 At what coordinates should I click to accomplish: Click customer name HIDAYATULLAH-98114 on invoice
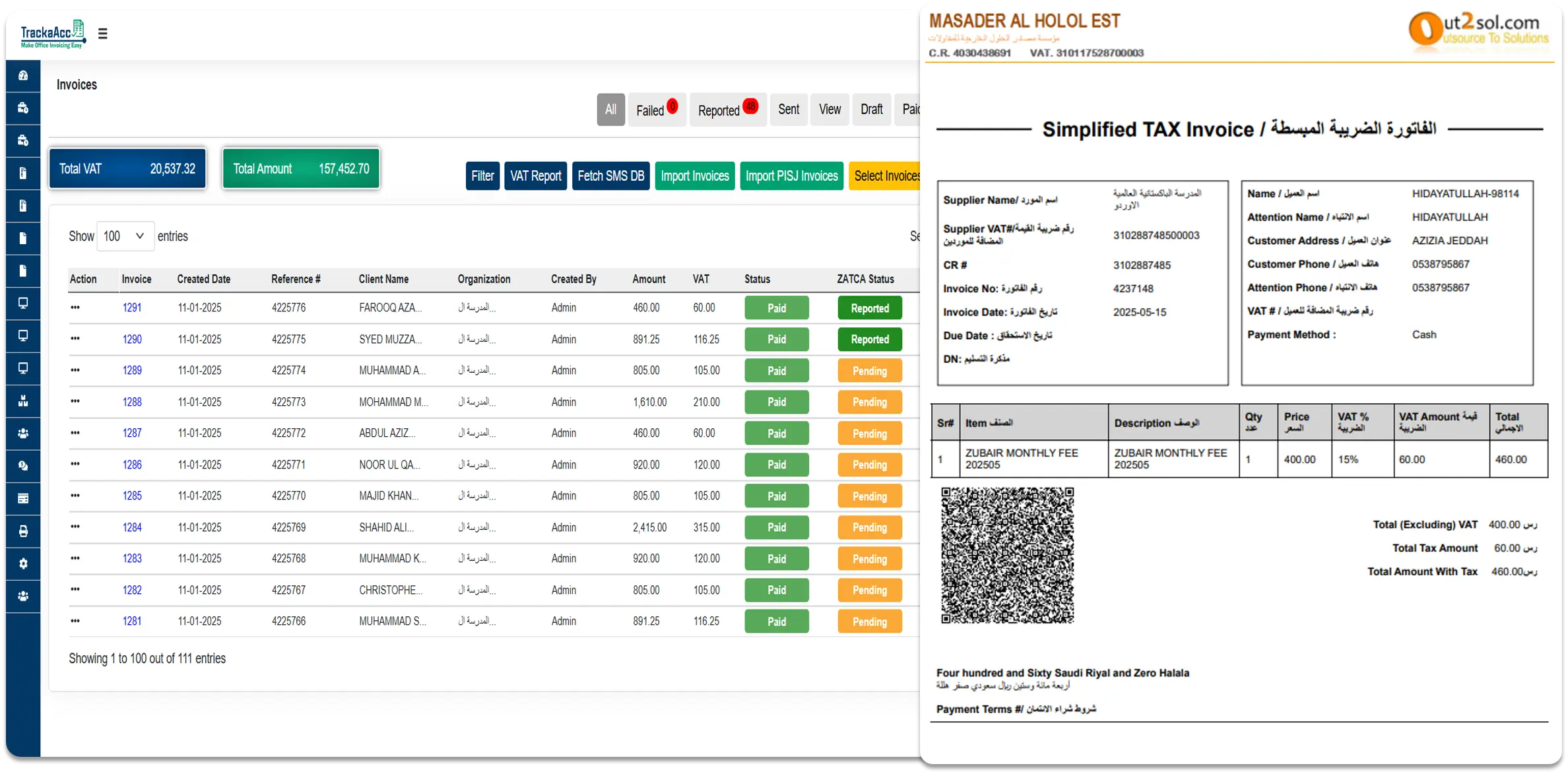(x=1465, y=193)
